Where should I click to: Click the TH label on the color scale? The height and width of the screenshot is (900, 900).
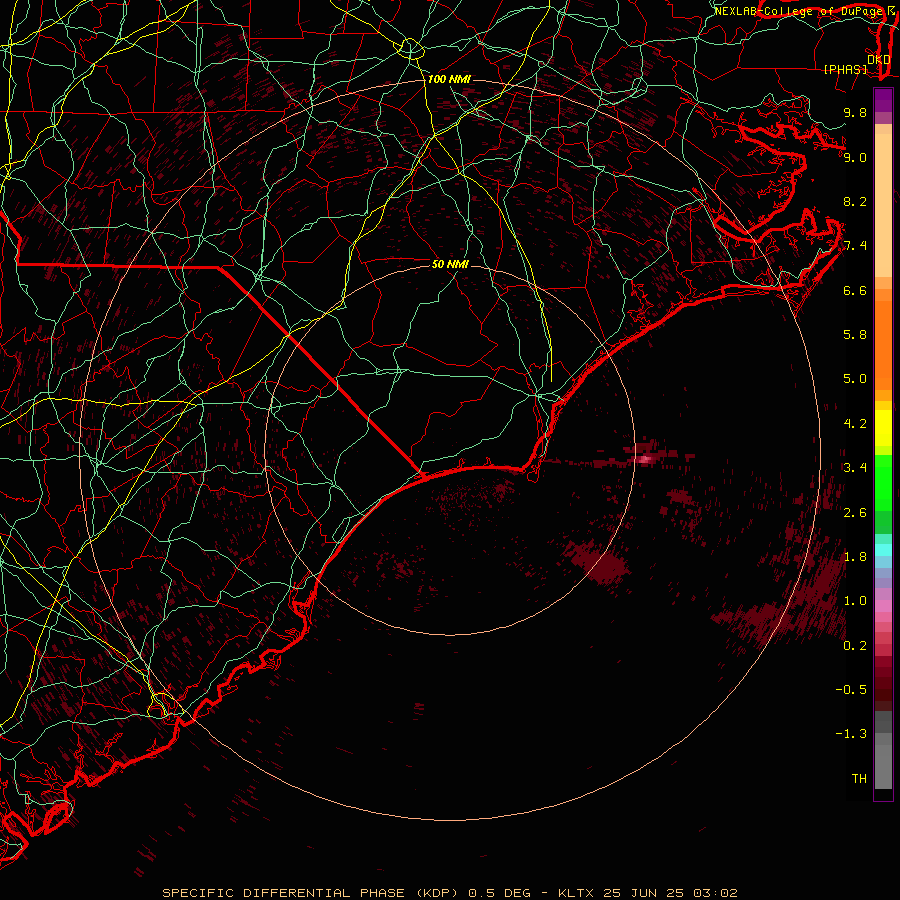pos(859,779)
